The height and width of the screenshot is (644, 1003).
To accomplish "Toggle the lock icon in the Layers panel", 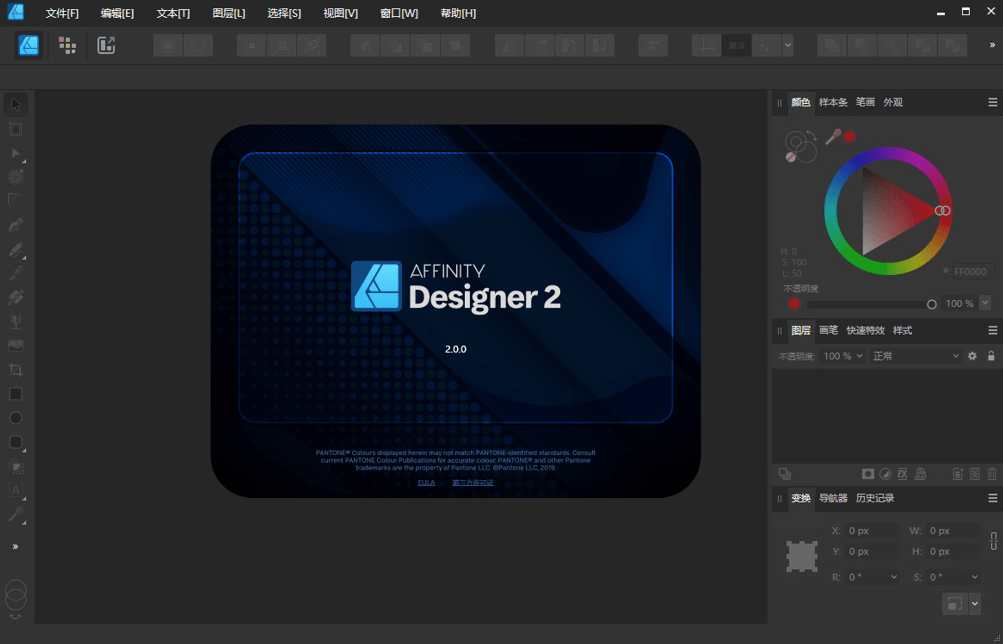I will [x=991, y=356].
